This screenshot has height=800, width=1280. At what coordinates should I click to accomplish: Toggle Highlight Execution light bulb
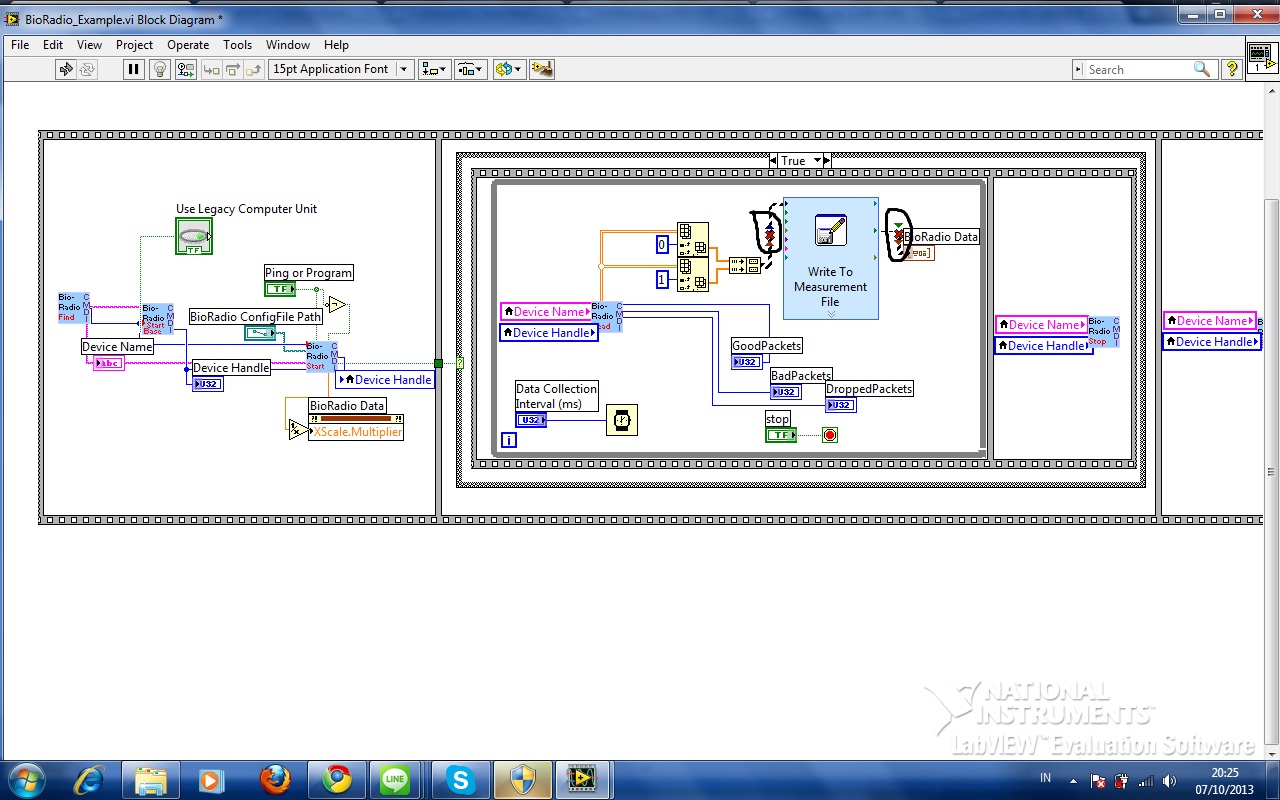159,69
